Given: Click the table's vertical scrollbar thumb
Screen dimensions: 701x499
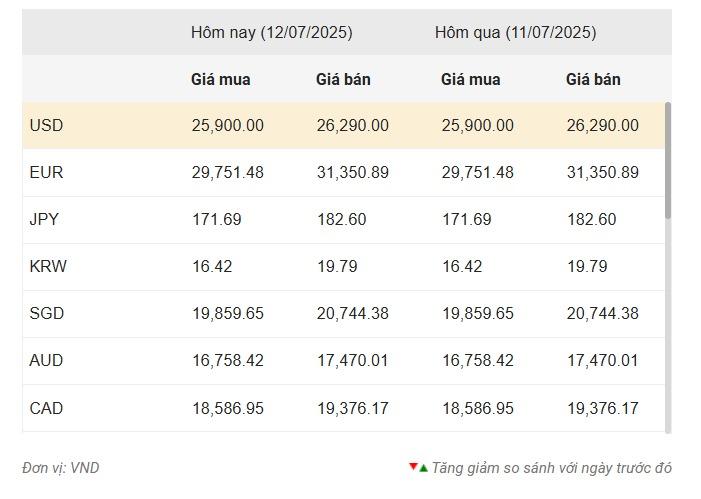Looking at the screenshot, I should [668, 161].
